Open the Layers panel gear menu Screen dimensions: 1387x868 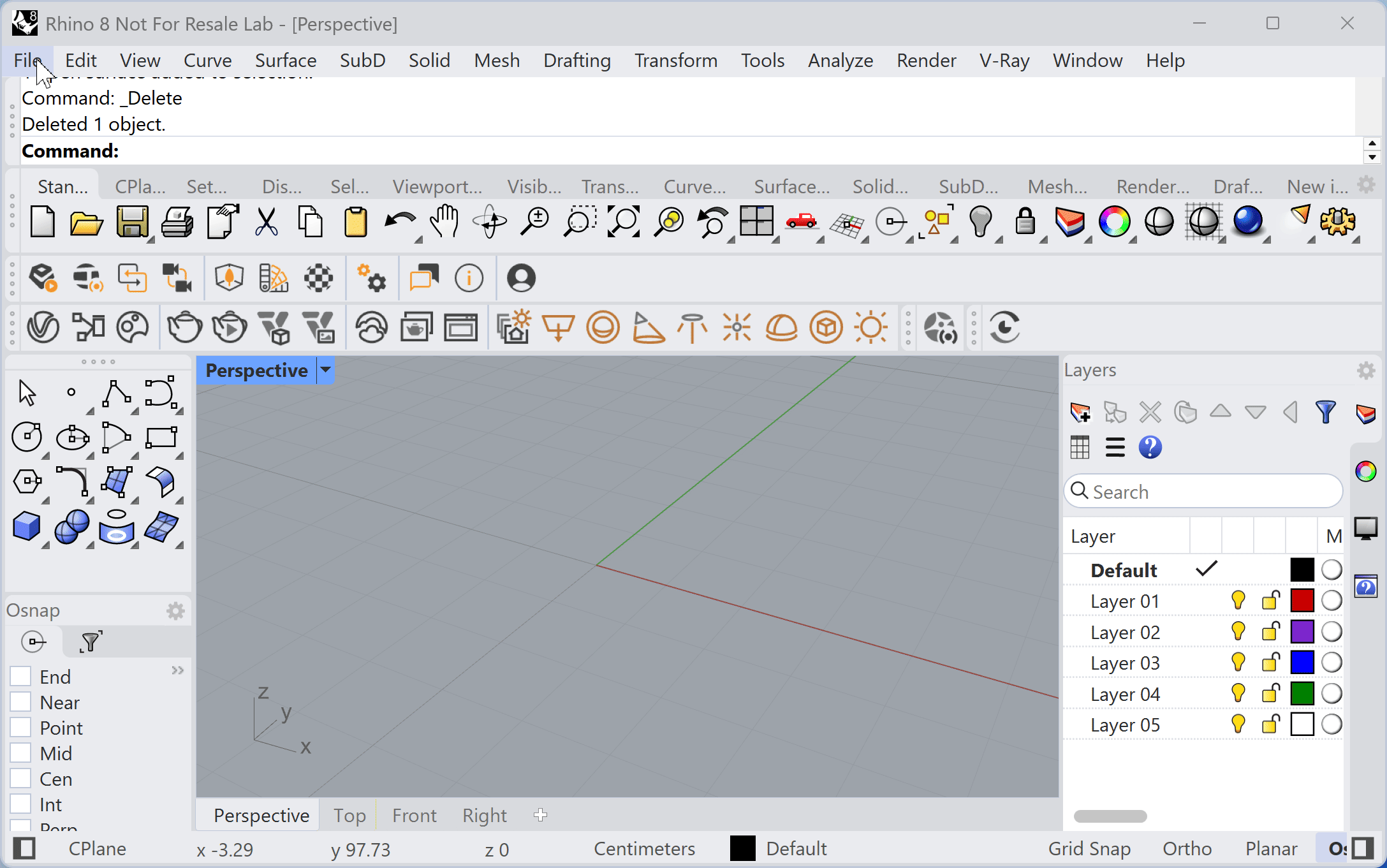point(1365,371)
